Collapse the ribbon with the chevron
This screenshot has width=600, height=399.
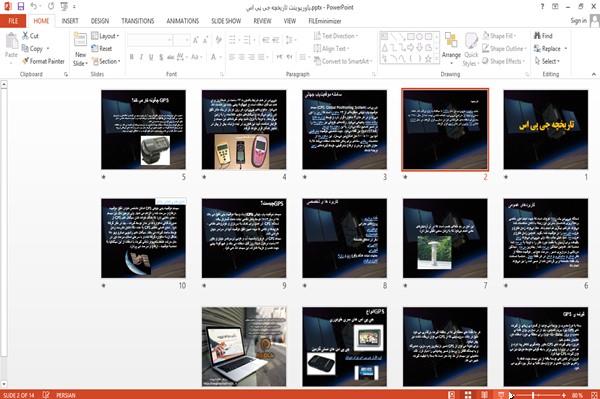pyautogui.click(x=593, y=74)
